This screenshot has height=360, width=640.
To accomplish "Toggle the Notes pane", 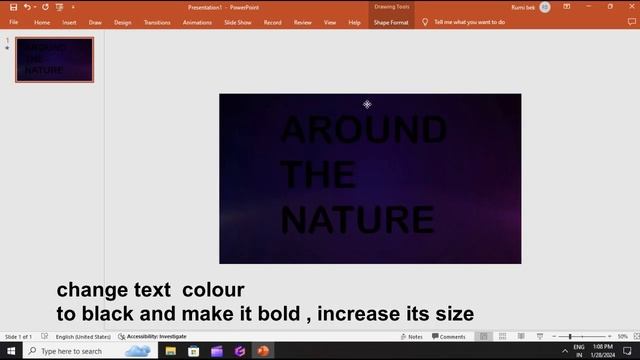I will click(411, 337).
